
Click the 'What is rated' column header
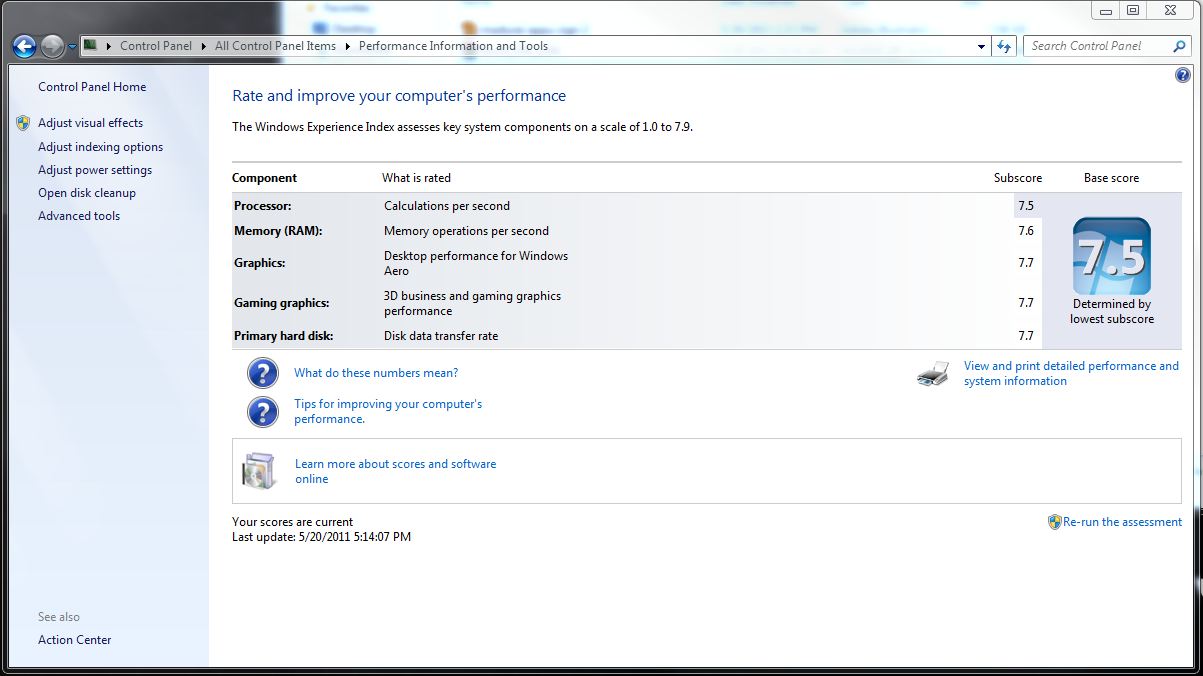417,178
